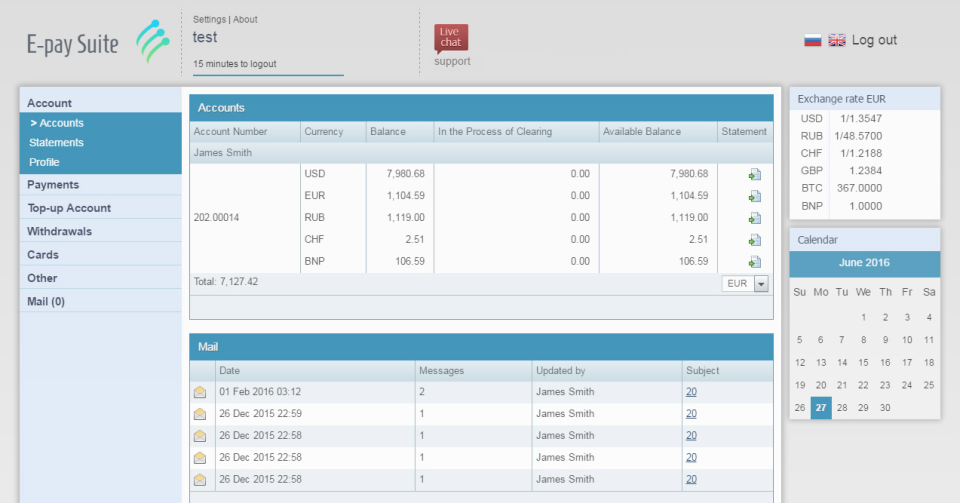
Task: Click the Total: 7,127.42 text
Action: [226, 282]
